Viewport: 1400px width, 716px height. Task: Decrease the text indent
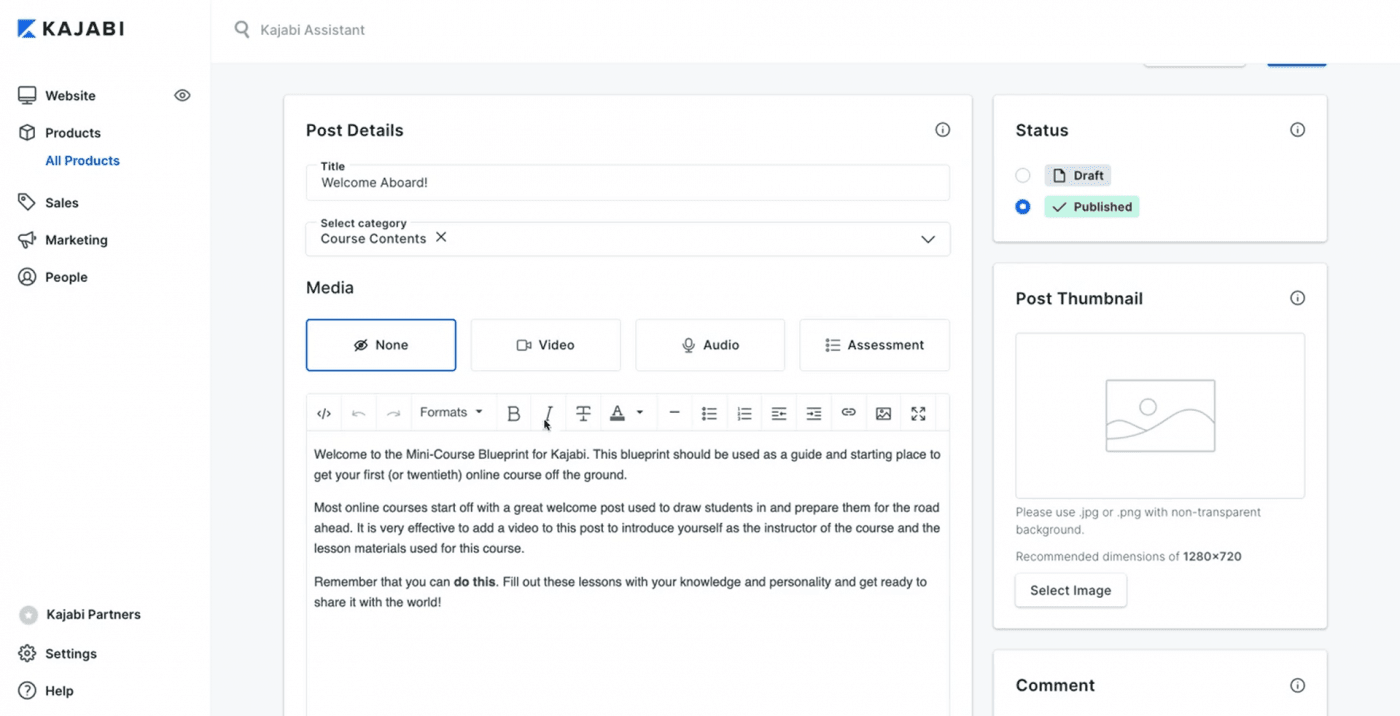tap(779, 413)
